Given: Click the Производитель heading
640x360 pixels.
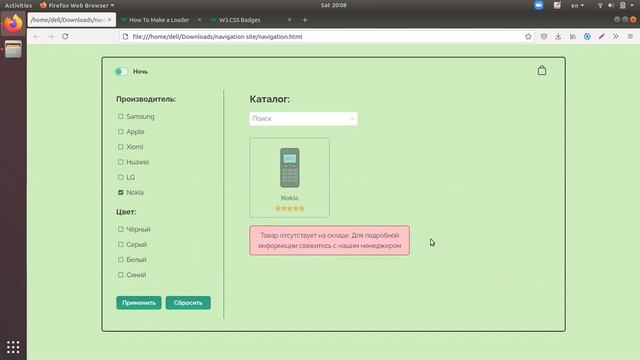Looking at the screenshot, I should point(146,99).
